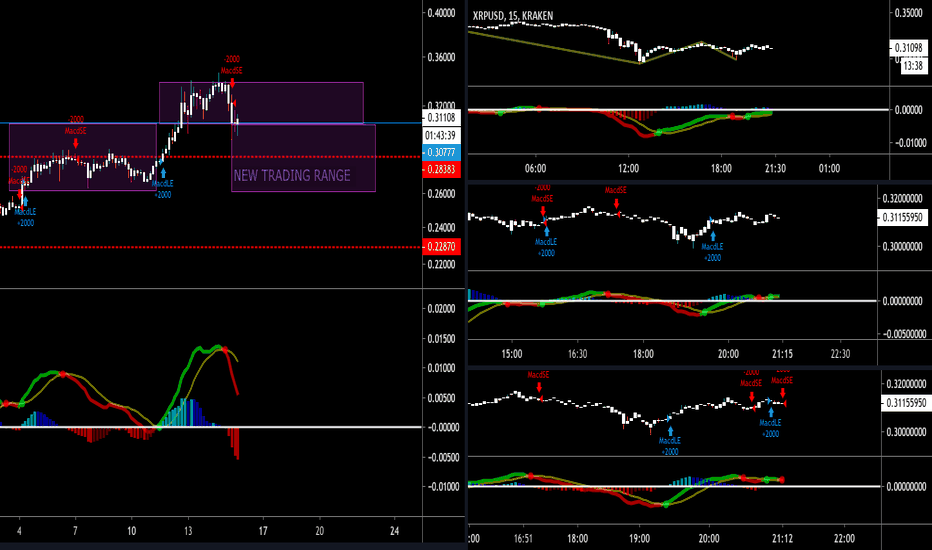The height and width of the screenshot is (550, 932).
Task: Click the 0.02000 MACD axis value
Action: (443, 309)
